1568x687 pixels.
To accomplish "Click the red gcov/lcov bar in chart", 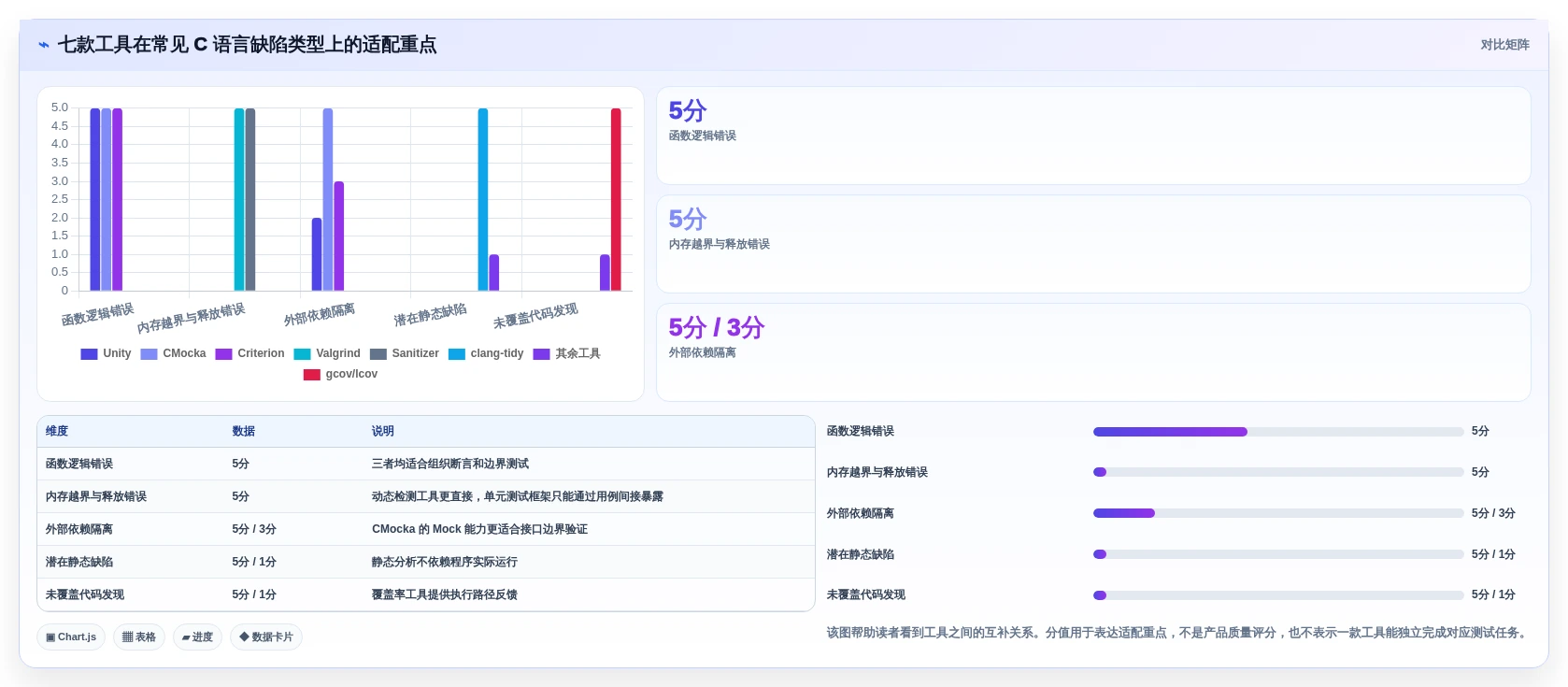I will 616,199.
